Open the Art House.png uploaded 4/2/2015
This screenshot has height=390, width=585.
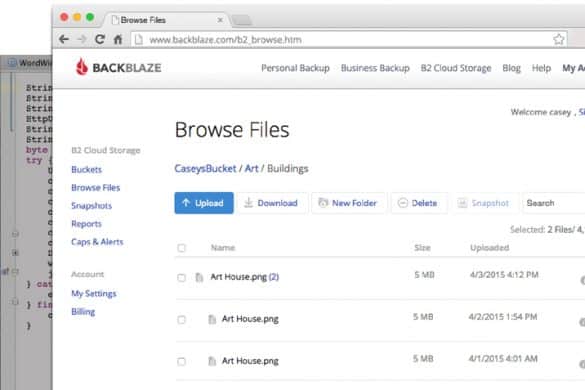250,319
